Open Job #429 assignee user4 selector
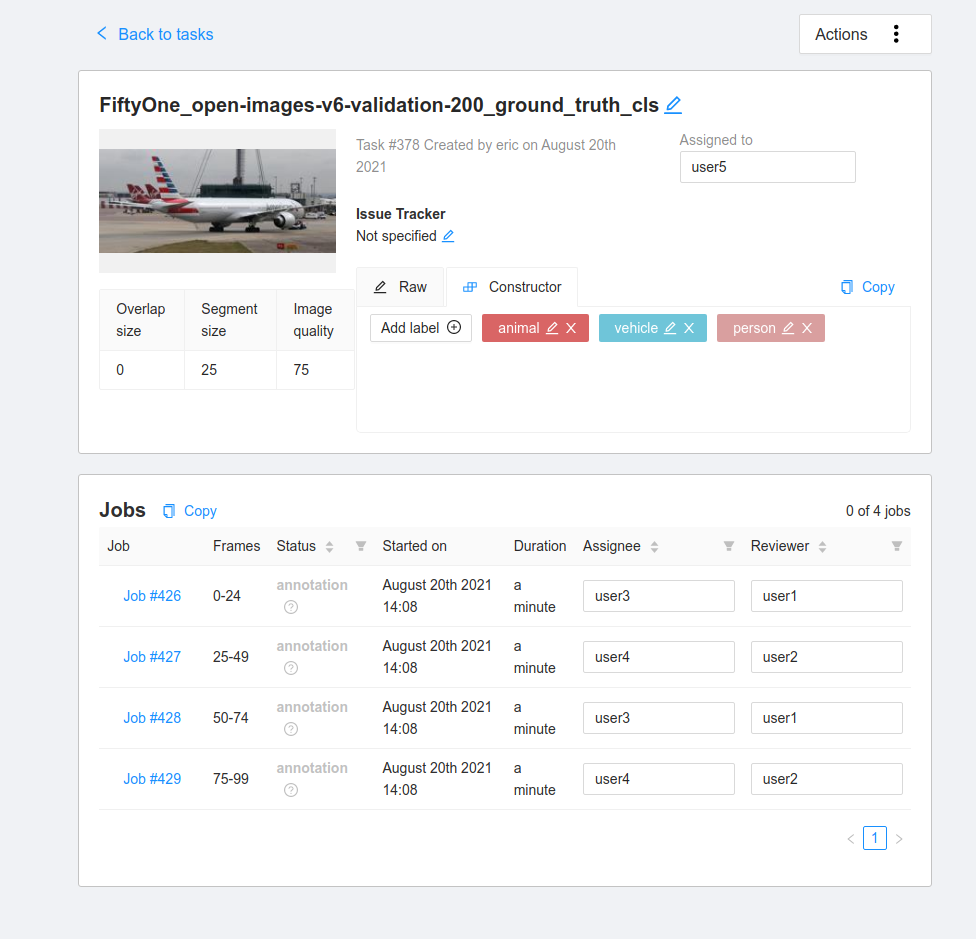 tap(659, 779)
